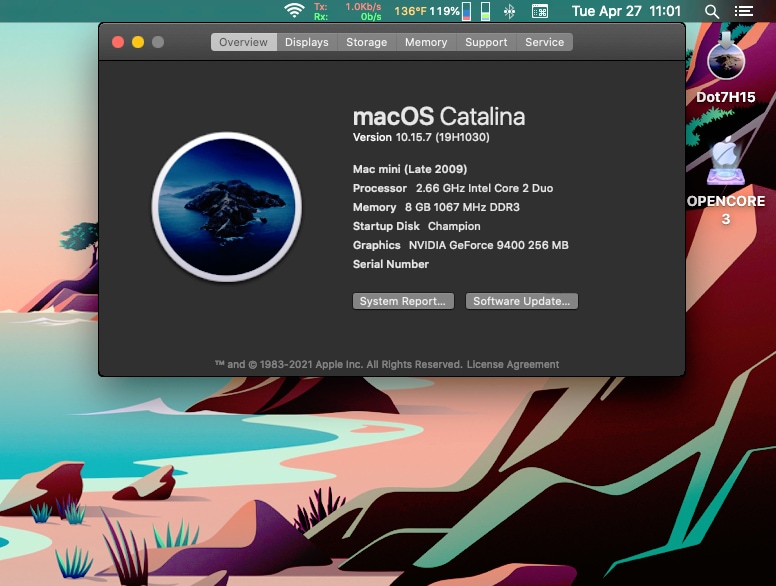Click the 2.66 GHz Intel Core 2 Duo value
Screen dimensions: 776x586
tap(485, 188)
